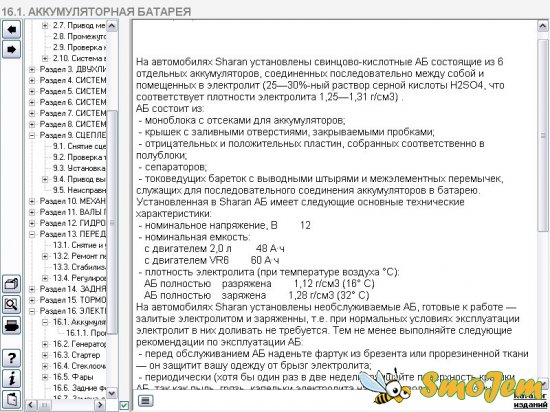Click tree panel scroll-down arrow
Viewport: 550px width, 412px height.
pyautogui.click(x=112, y=393)
